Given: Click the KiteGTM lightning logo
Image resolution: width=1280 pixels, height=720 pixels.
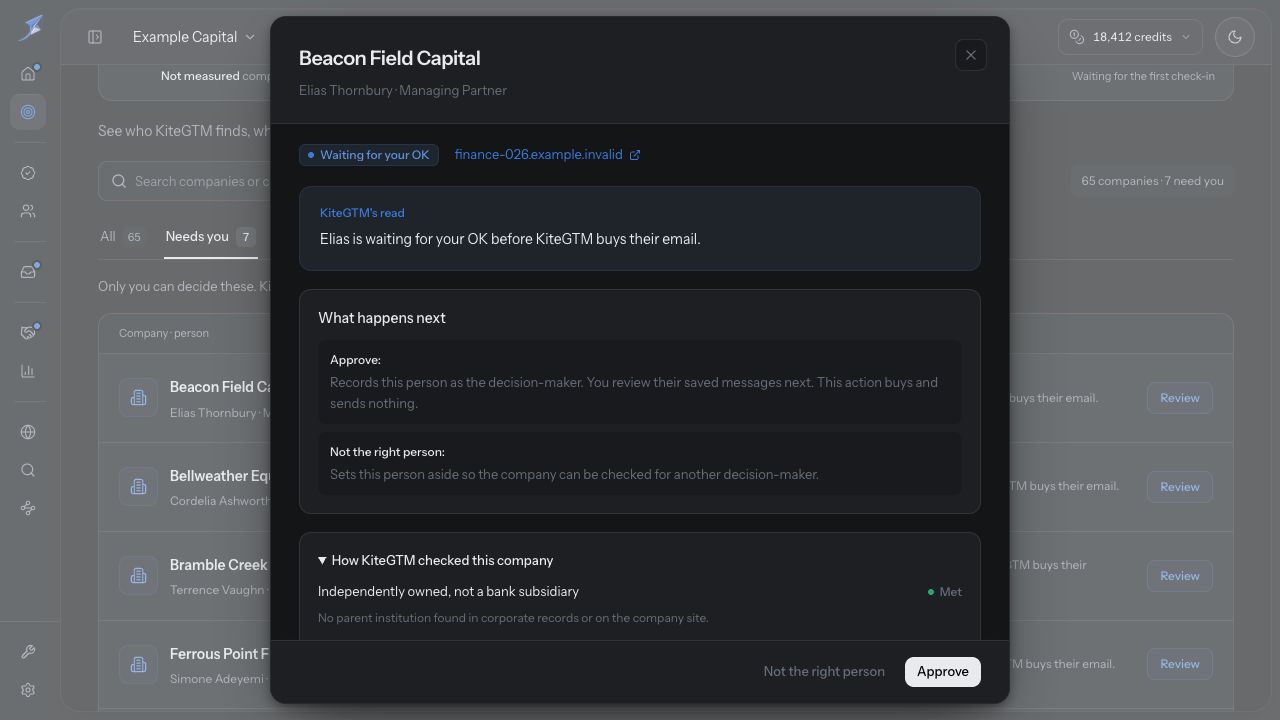Looking at the screenshot, I should [x=30, y=28].
